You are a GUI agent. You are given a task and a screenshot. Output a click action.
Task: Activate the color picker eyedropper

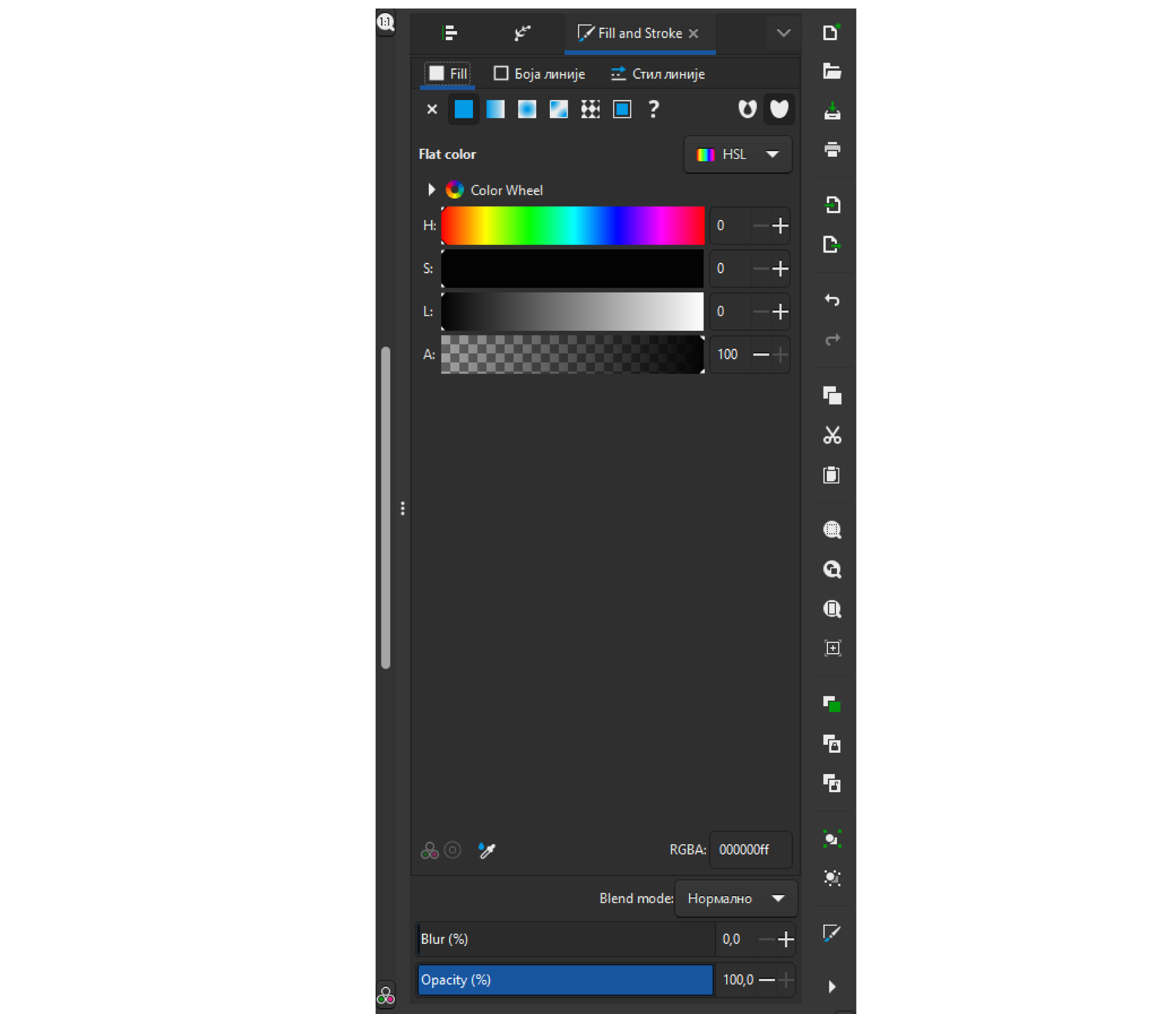pyautogui.click(x=487, y=850)
